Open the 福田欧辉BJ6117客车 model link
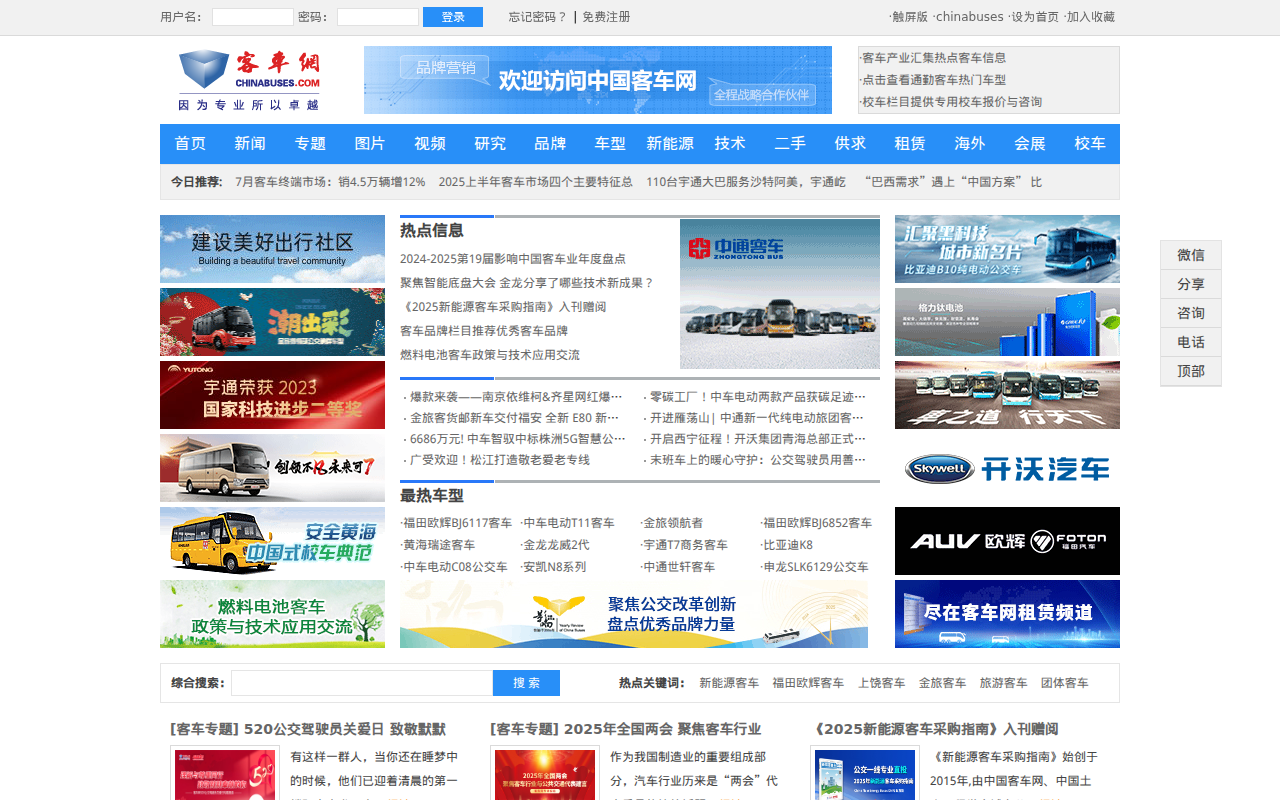The height and width of the screenshot is (800, 1280). (457, 523)
